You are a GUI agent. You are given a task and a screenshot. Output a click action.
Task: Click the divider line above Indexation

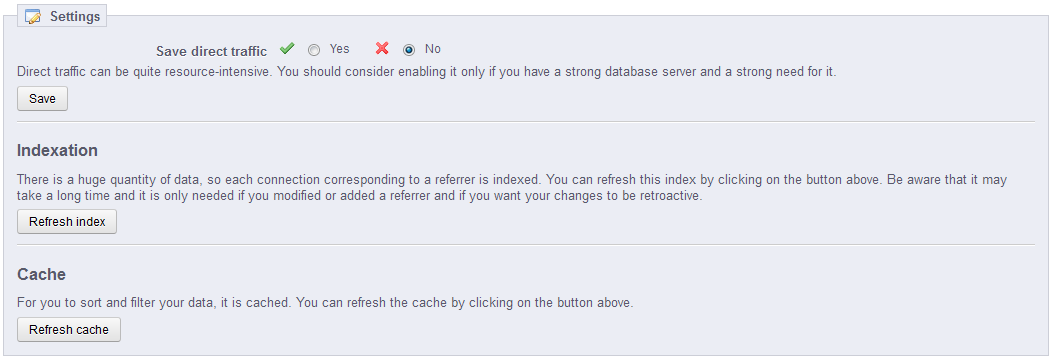click(526, 122)
